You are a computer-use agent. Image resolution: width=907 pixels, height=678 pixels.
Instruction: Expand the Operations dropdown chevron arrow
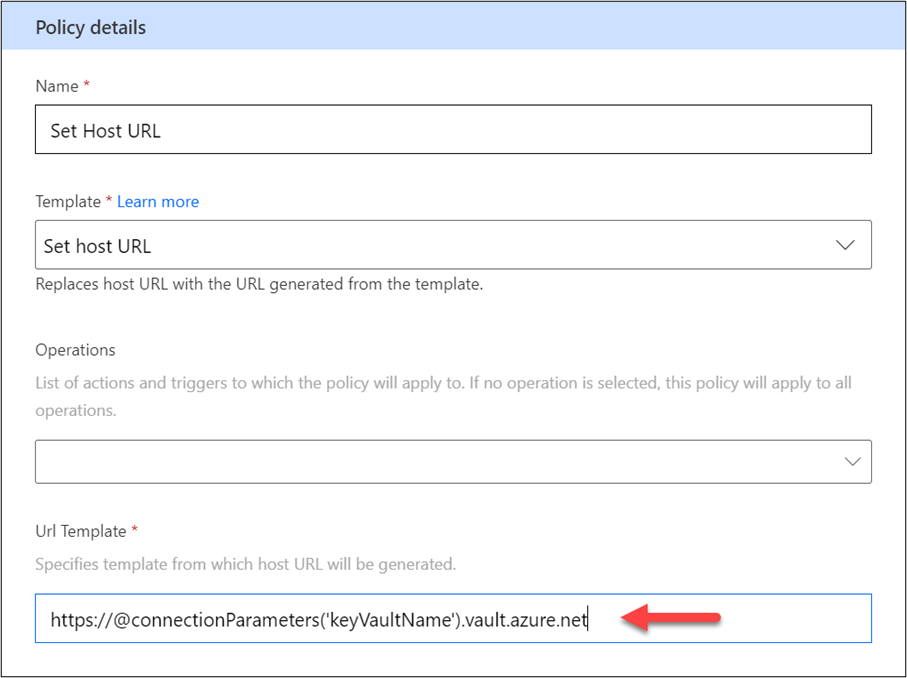tap(851, 461)
